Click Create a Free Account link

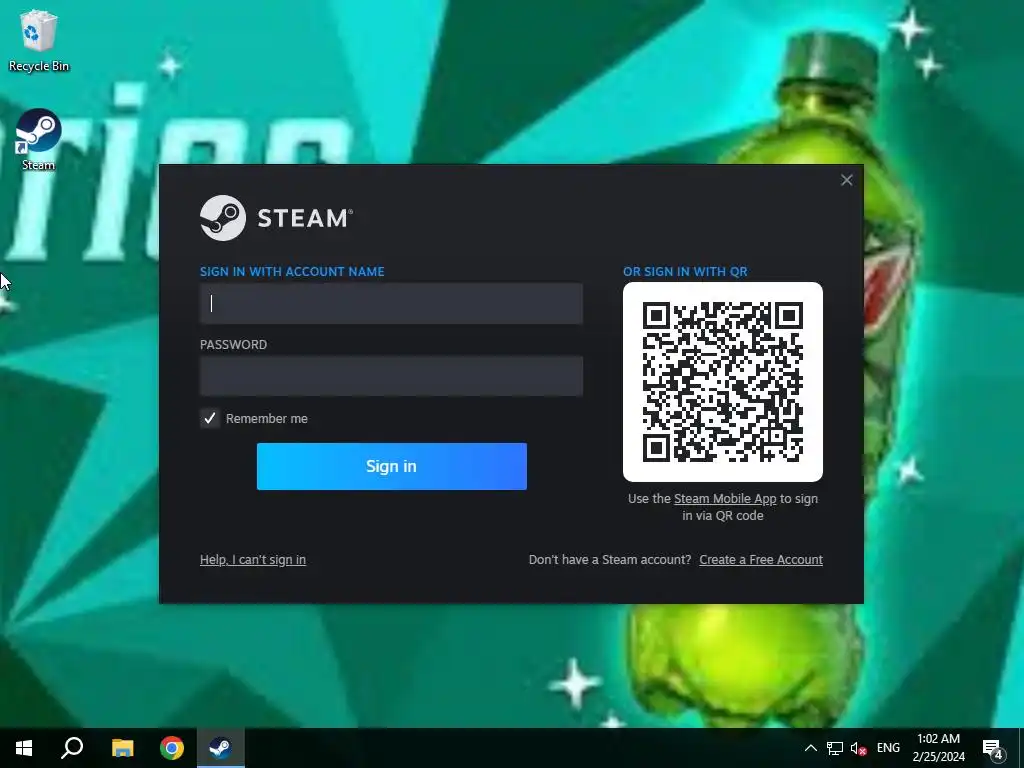(x=761, y=560)
